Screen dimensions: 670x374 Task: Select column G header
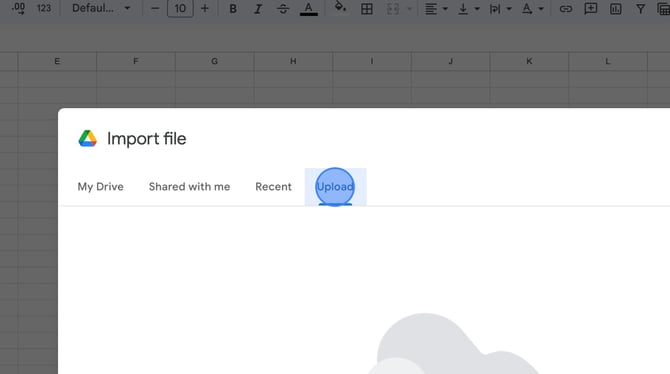[x=215, y=61]
